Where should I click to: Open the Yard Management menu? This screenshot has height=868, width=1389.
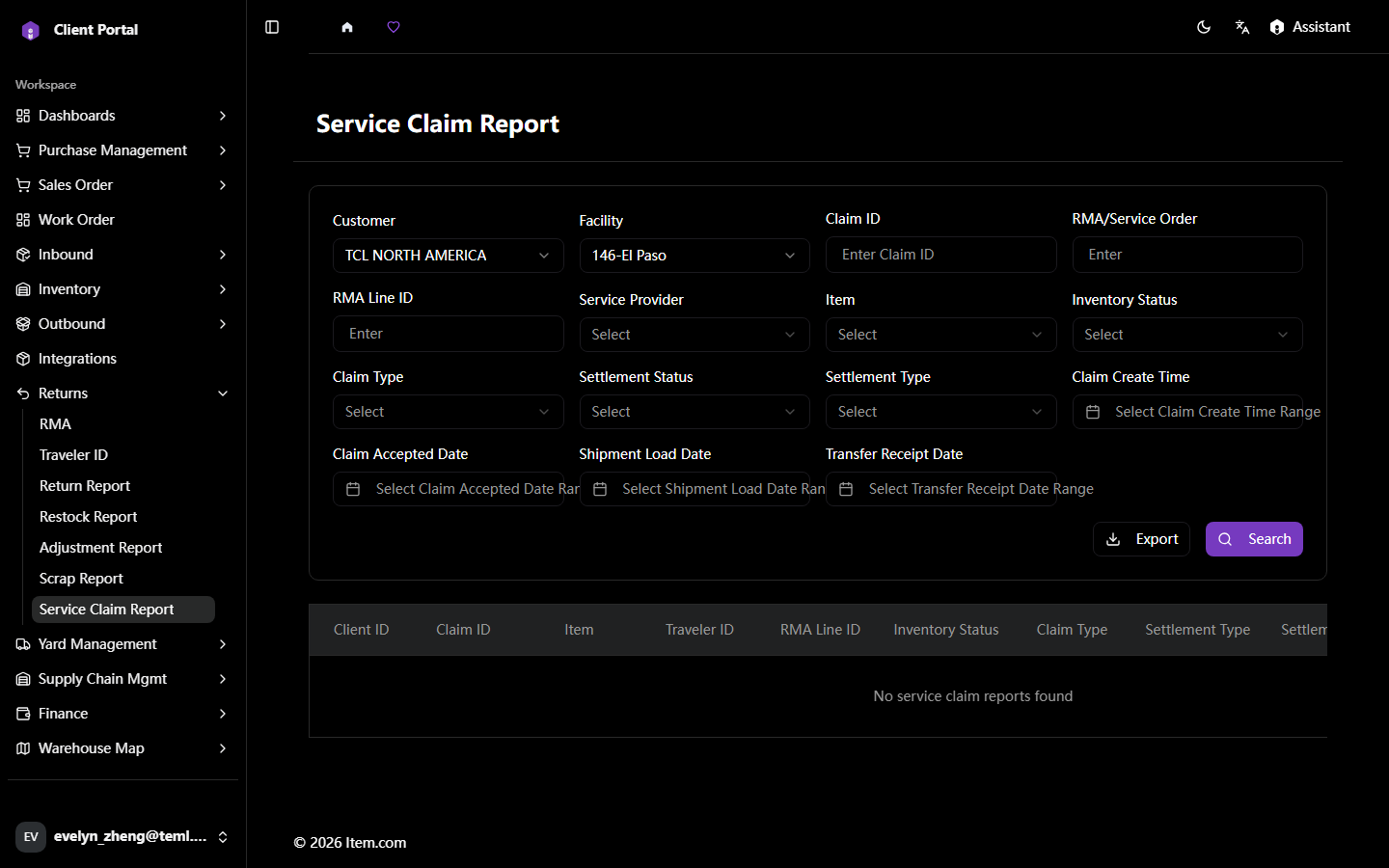click(x=123, y=644)
